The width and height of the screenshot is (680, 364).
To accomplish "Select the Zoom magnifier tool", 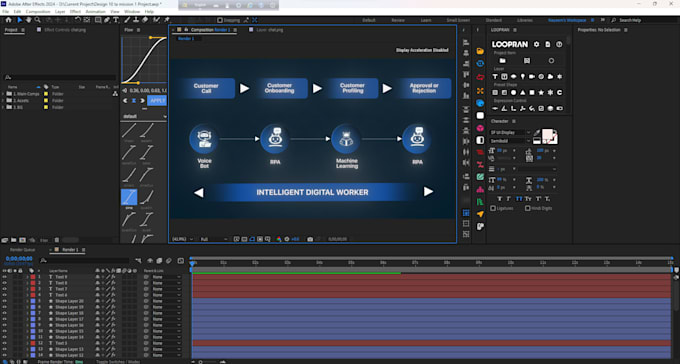I will tap(38, 20).
